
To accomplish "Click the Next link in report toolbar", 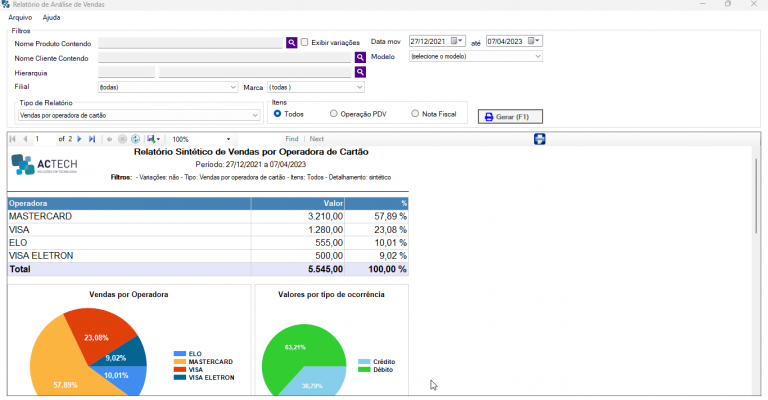I will pyautogui.click(x=316, y=139).
